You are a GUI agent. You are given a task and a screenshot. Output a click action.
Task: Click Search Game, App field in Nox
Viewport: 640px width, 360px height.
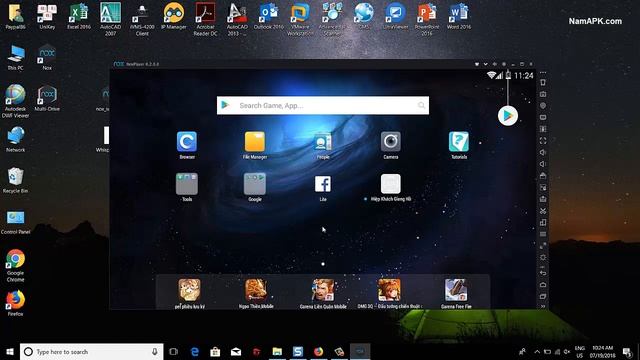pyautogui.click(x=323, y=105)
